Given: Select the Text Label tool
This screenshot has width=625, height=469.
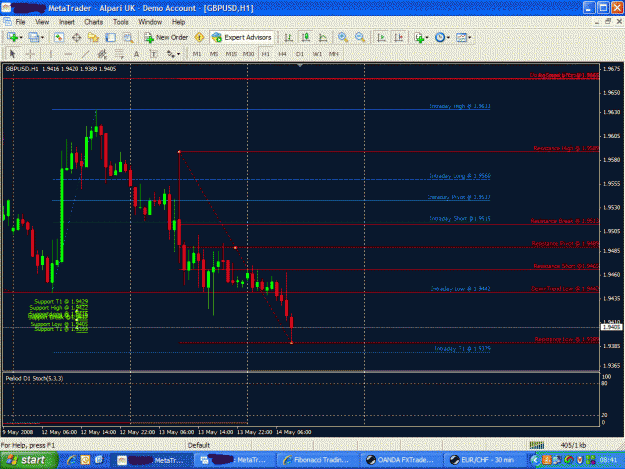Looking at the screenshot, I should click(153, 54).
